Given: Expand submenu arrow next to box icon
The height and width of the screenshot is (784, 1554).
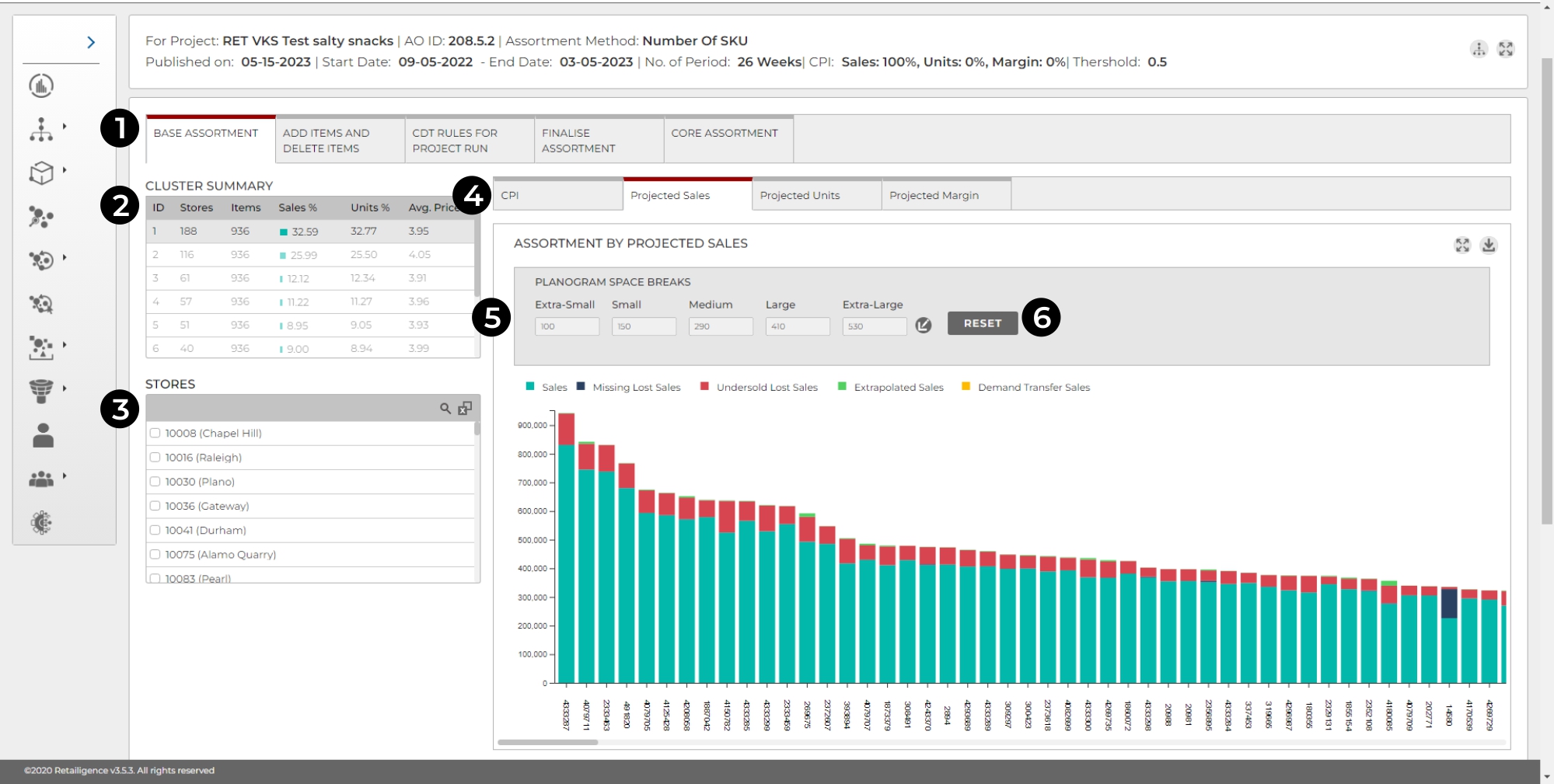Looking at the screenshot, I should tap(65, 169).
